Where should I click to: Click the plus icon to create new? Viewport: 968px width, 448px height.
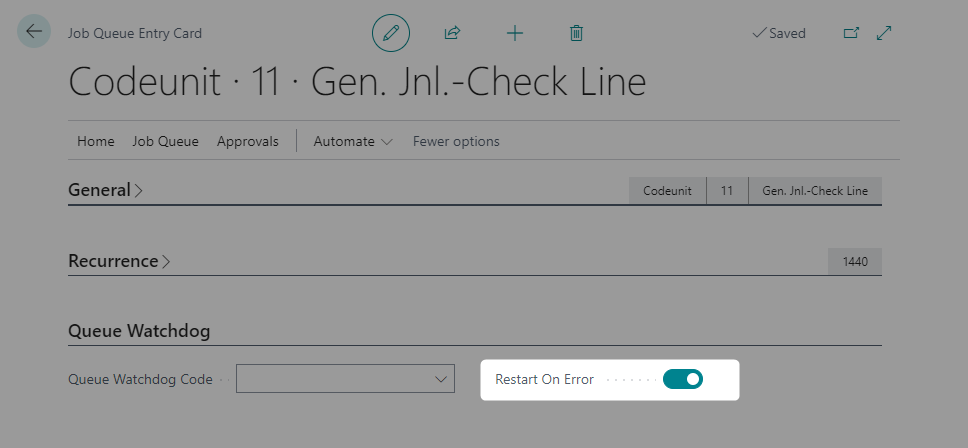[x=515, y=33]
